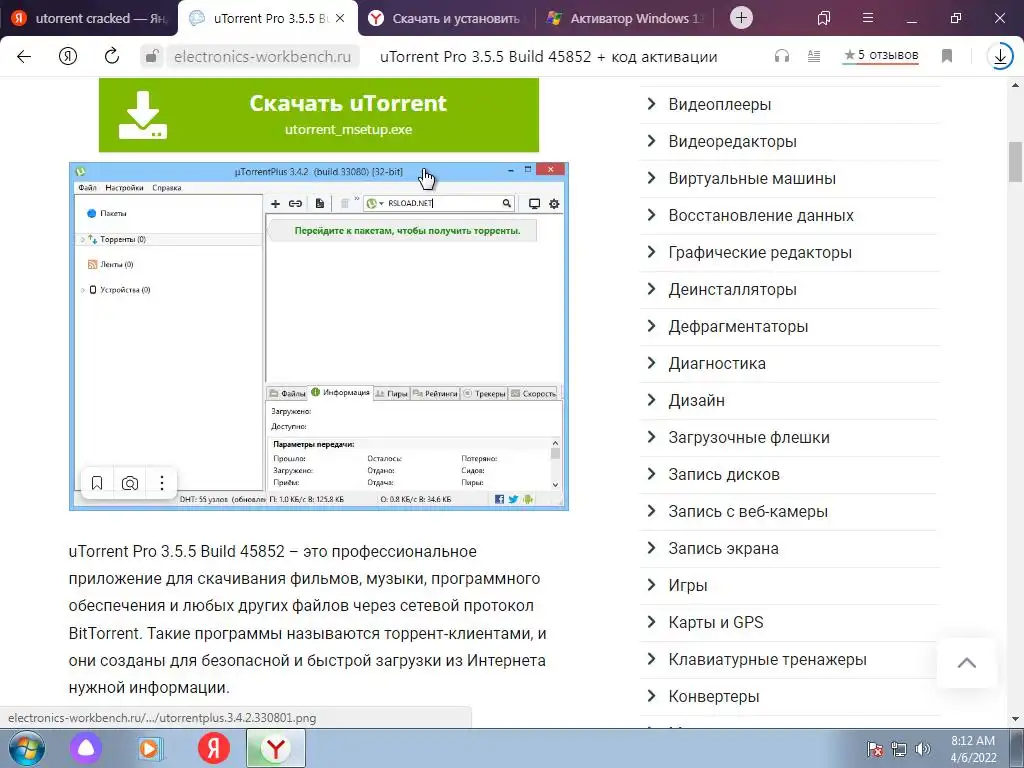Open the browser hamburger menu
This screenshot has height=768, width=1024.
click(868, 18)
